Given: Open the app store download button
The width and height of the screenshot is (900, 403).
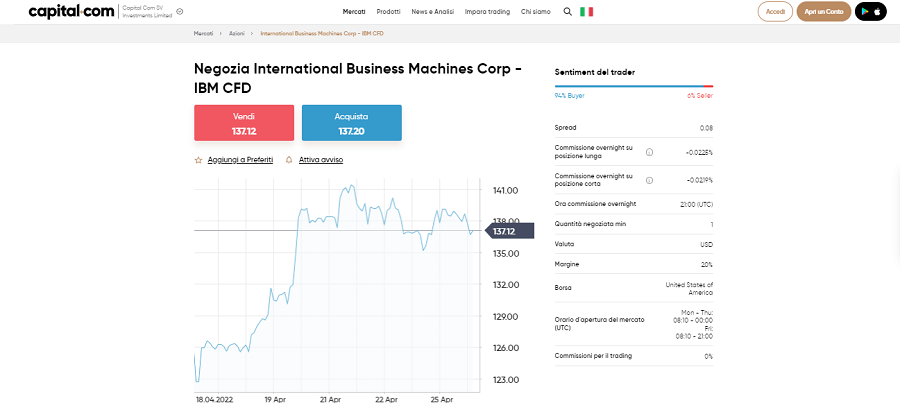Looking at the screenshot, I should click(x=871, y=11).
